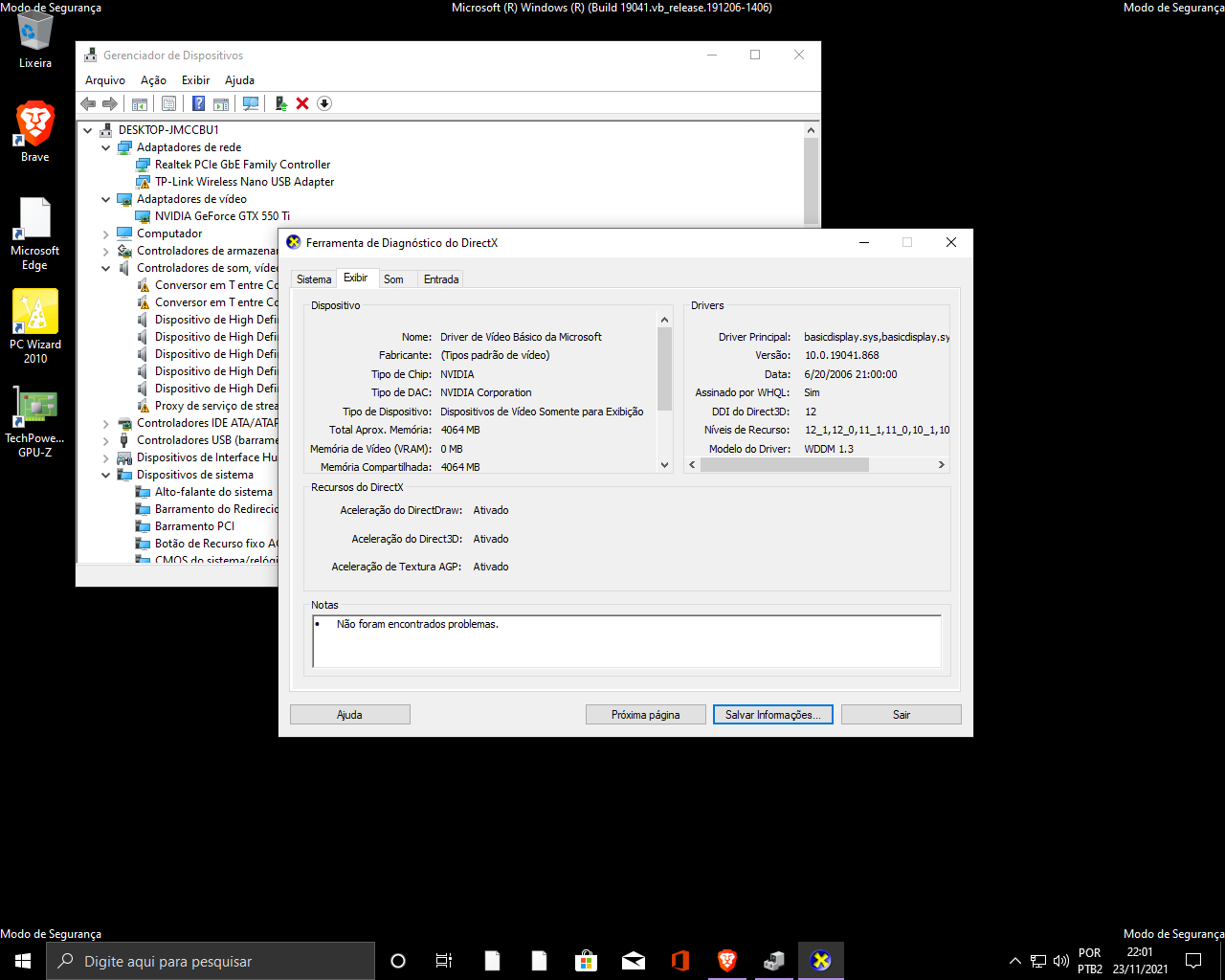Image resolution: width=1225 pixels, height=980 pixels.
Task: Open the Lixeira recycle bin desktop icon
Action: point(35,41)
